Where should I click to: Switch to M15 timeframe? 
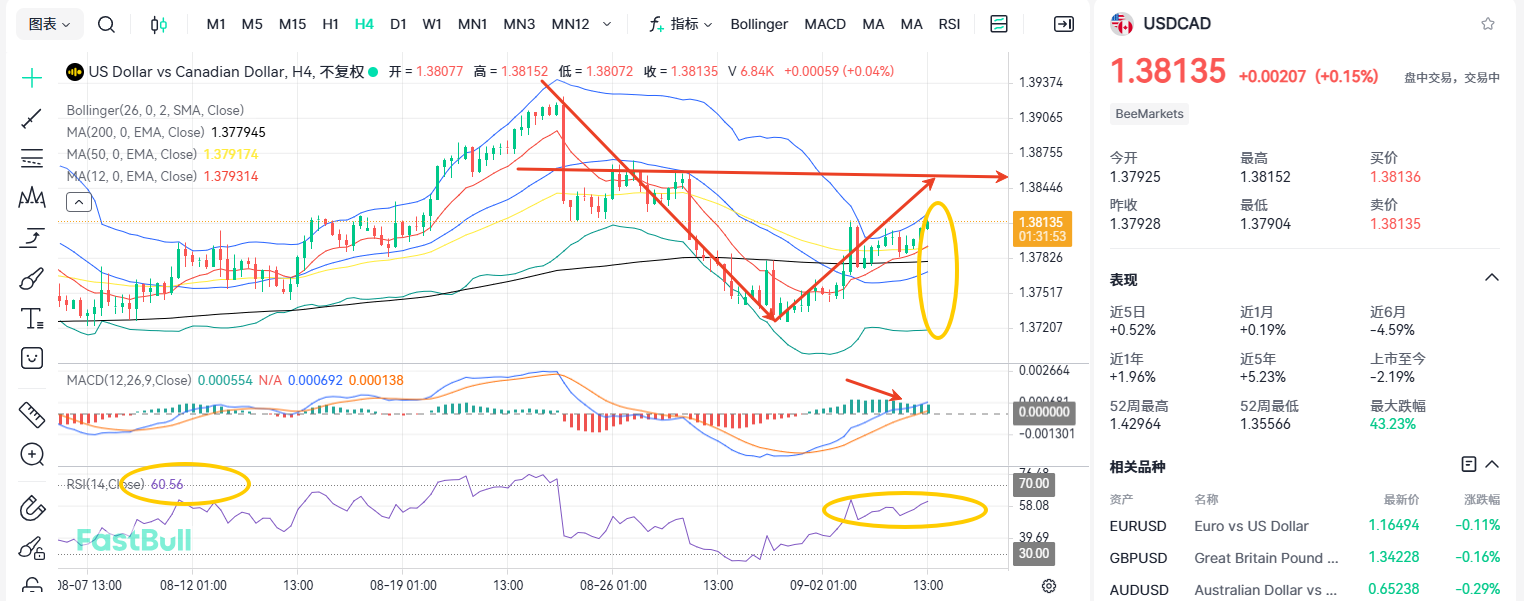pos(292,24)
